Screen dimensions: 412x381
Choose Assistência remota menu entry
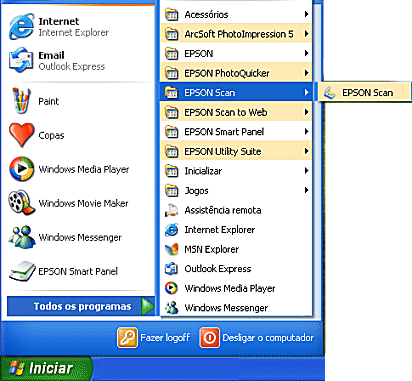coord(236,210)
